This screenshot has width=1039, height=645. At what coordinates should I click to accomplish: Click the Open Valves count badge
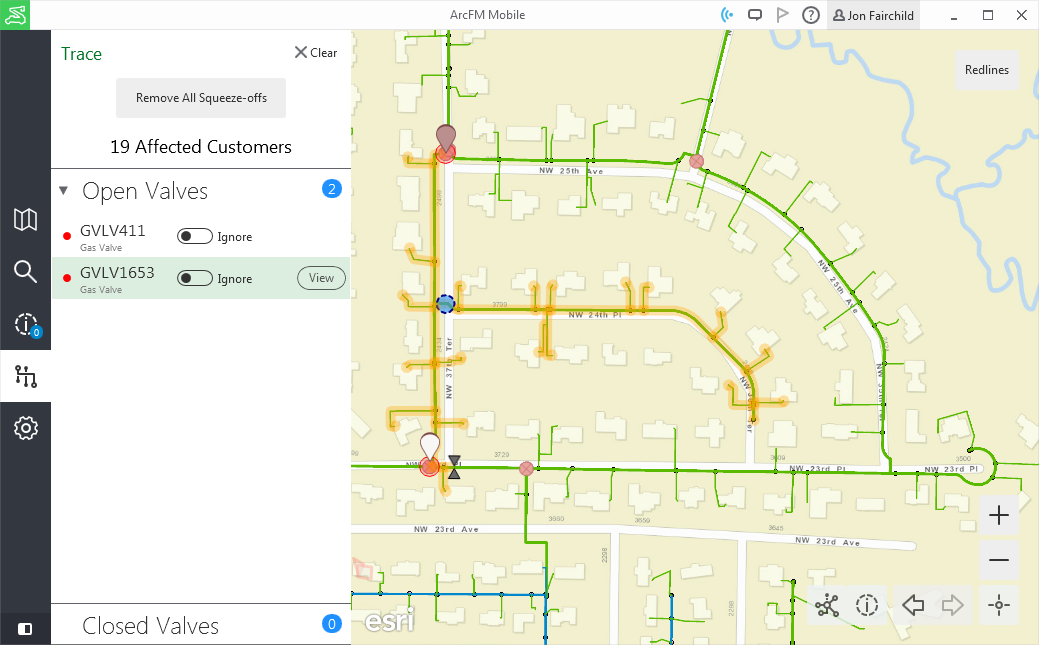tap(332, 189)
